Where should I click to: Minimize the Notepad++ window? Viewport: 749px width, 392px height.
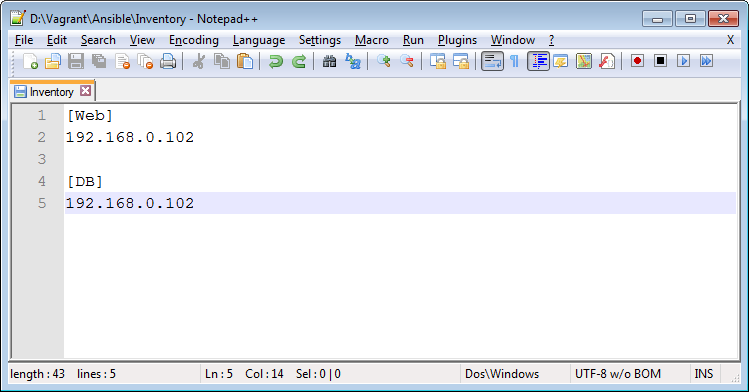657,19
